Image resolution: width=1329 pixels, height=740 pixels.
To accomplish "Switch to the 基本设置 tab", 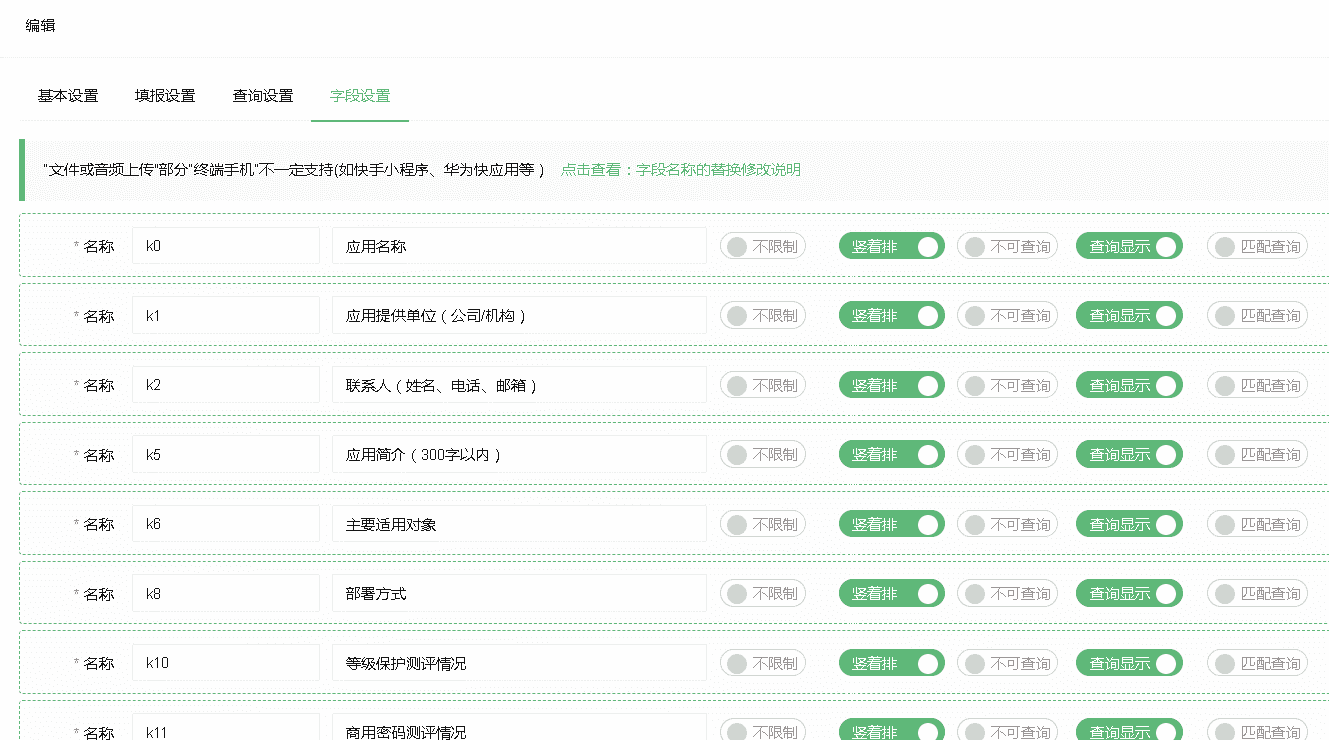I will pyautogui.click(x=68, y=96).
